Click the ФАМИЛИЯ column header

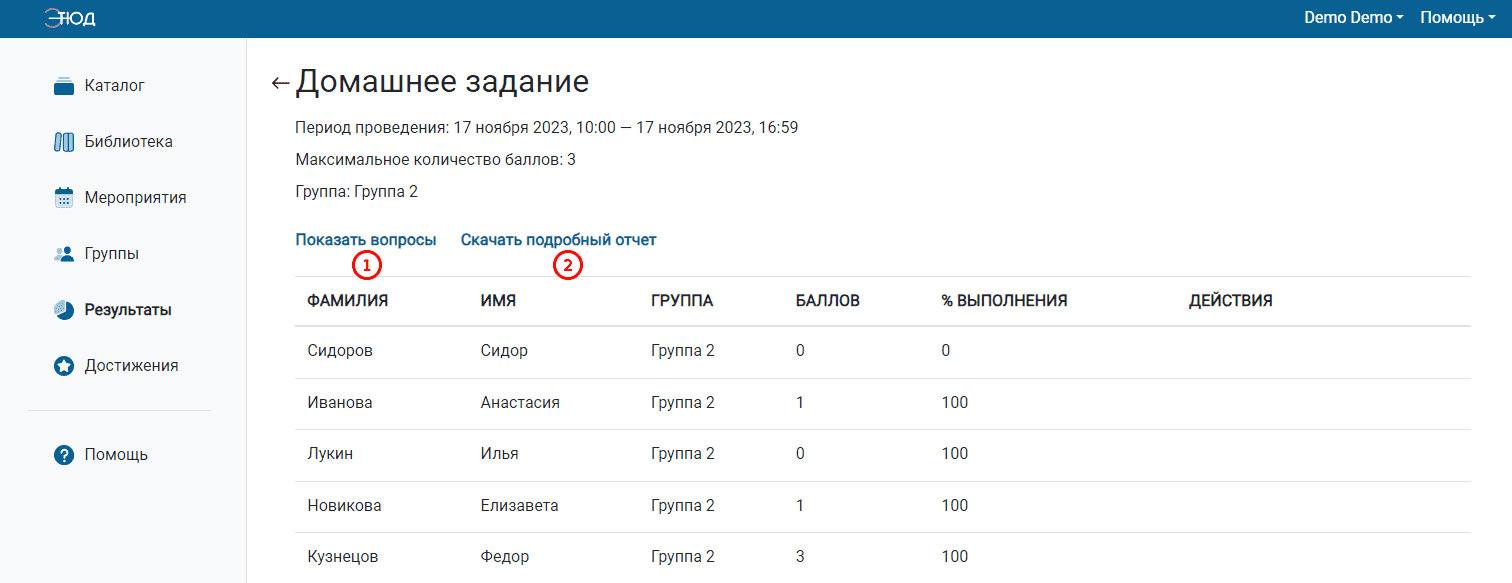coord(347,301)
